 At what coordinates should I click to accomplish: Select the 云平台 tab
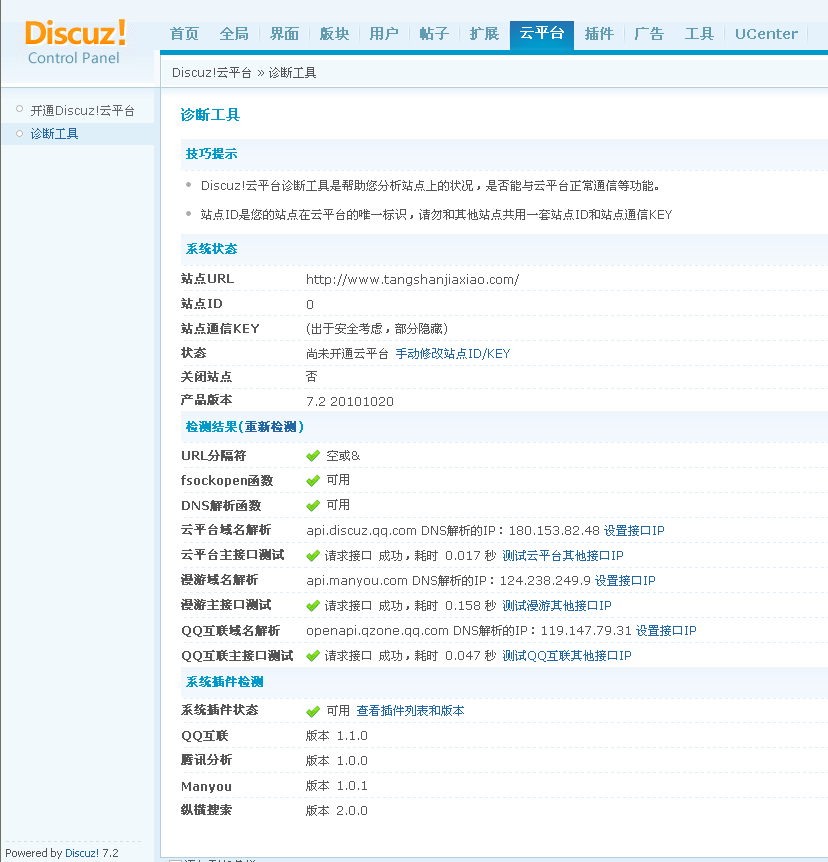click(x=542, y=34)
